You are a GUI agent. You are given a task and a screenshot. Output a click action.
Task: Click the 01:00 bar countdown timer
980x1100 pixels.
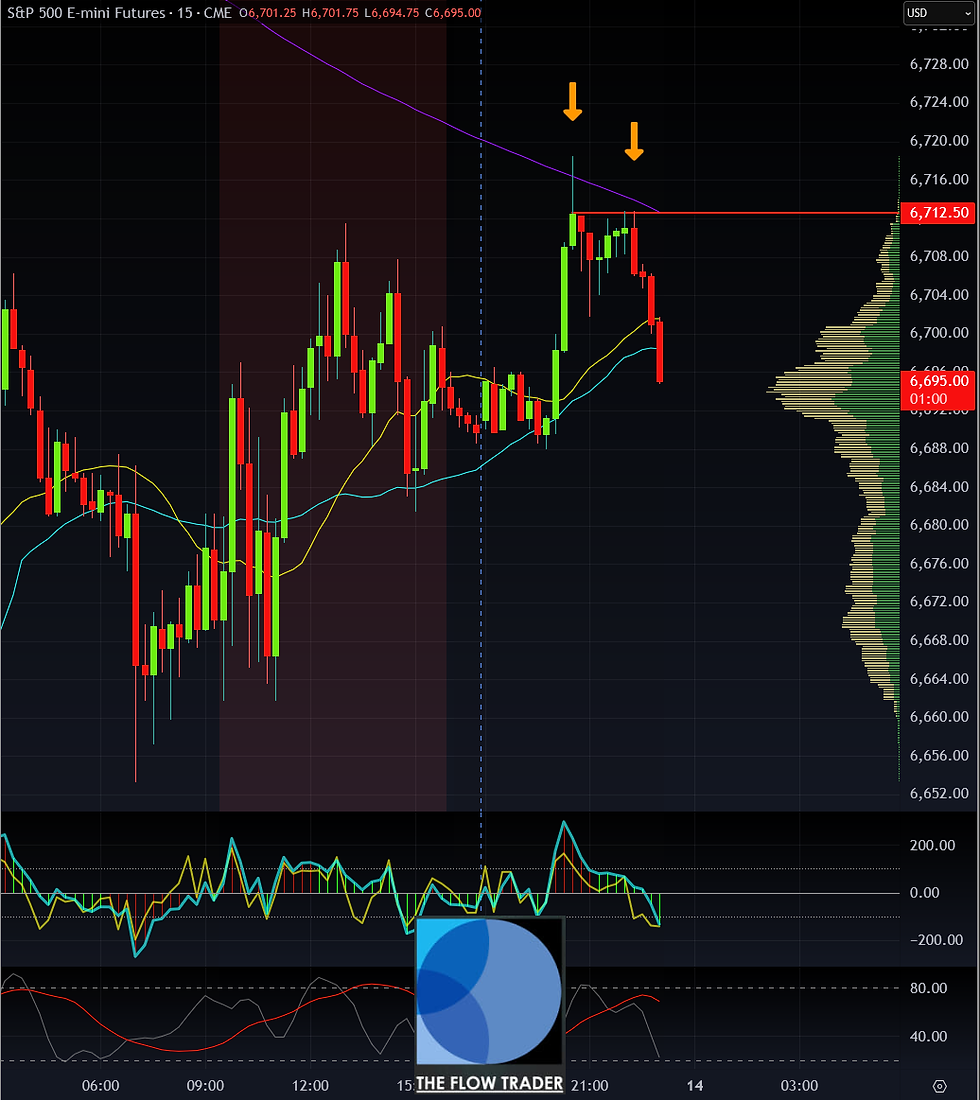[929, 399]
